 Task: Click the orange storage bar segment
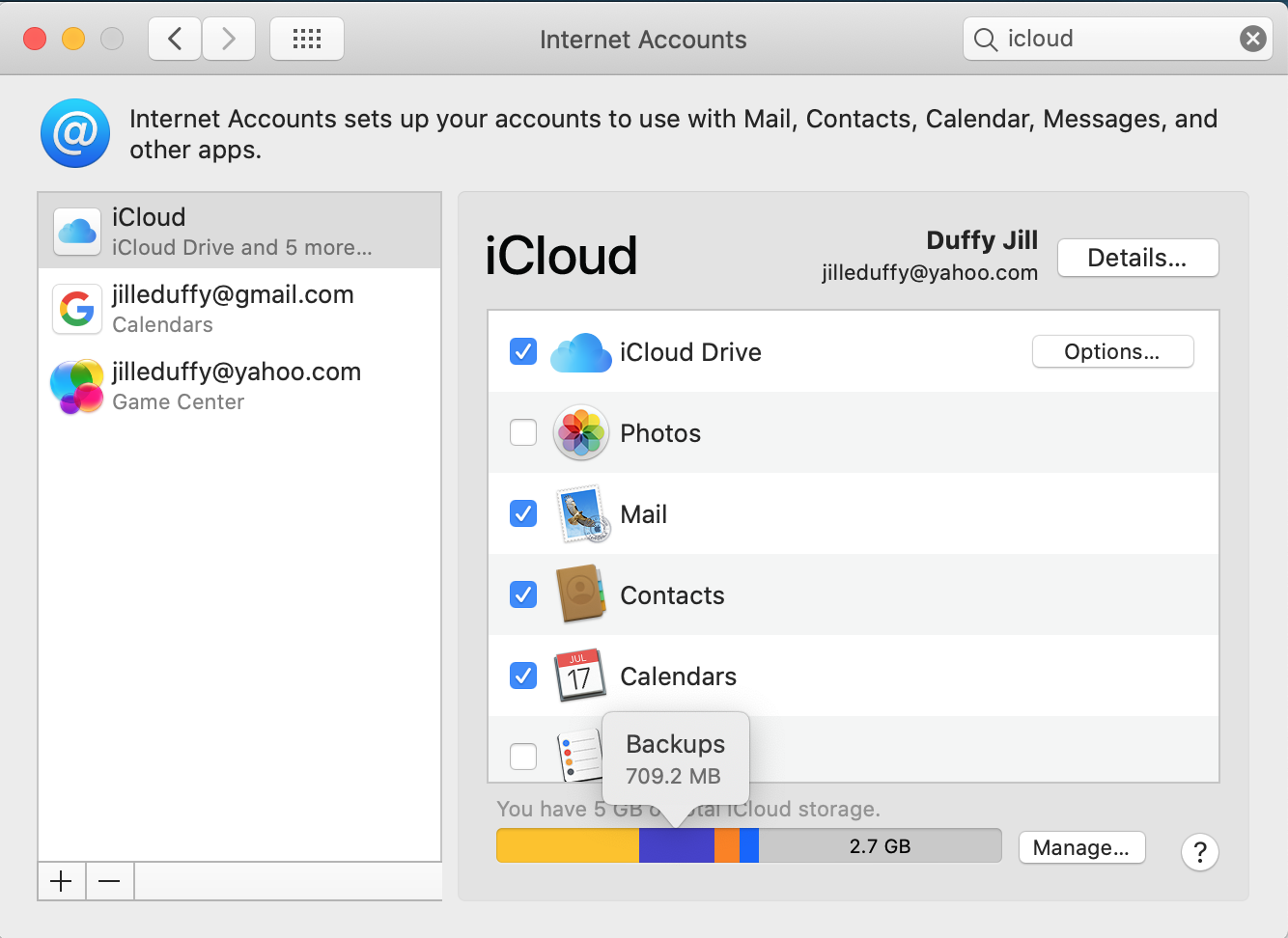click(727, 846)
